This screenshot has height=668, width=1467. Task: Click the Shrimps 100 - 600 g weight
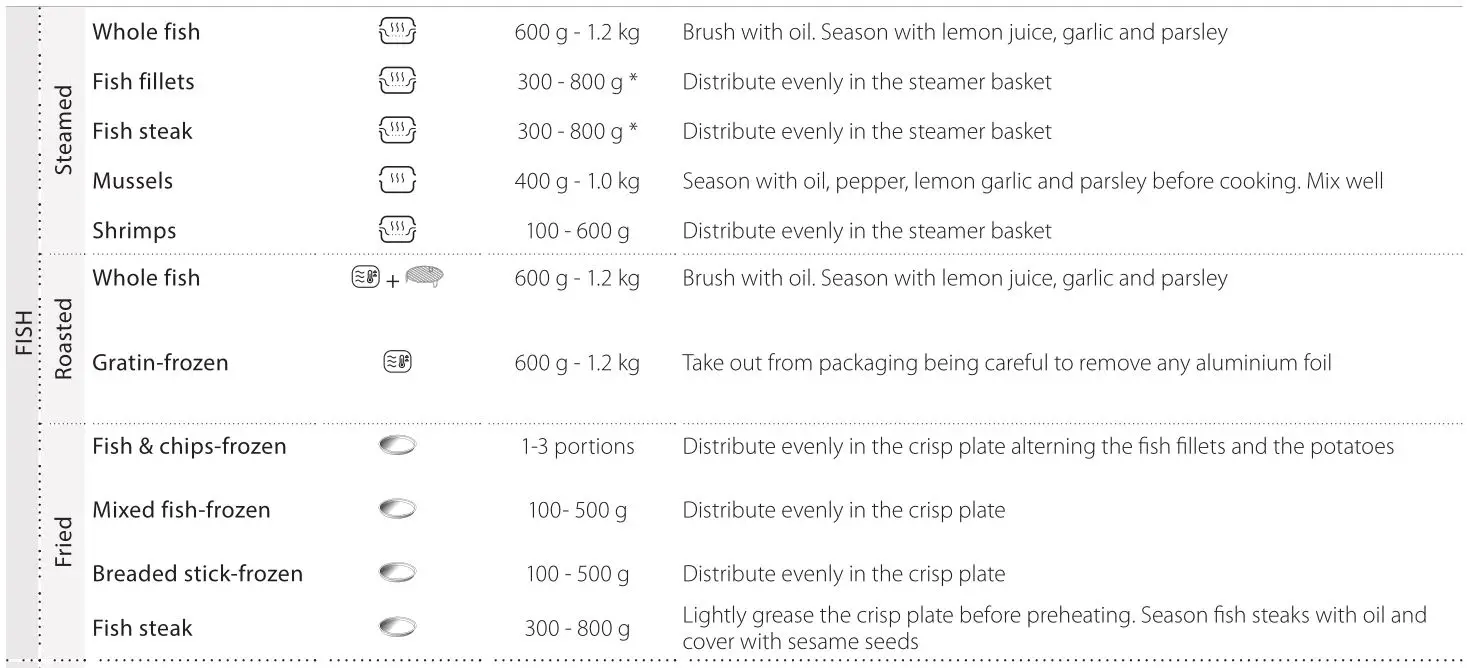point(577,231)
